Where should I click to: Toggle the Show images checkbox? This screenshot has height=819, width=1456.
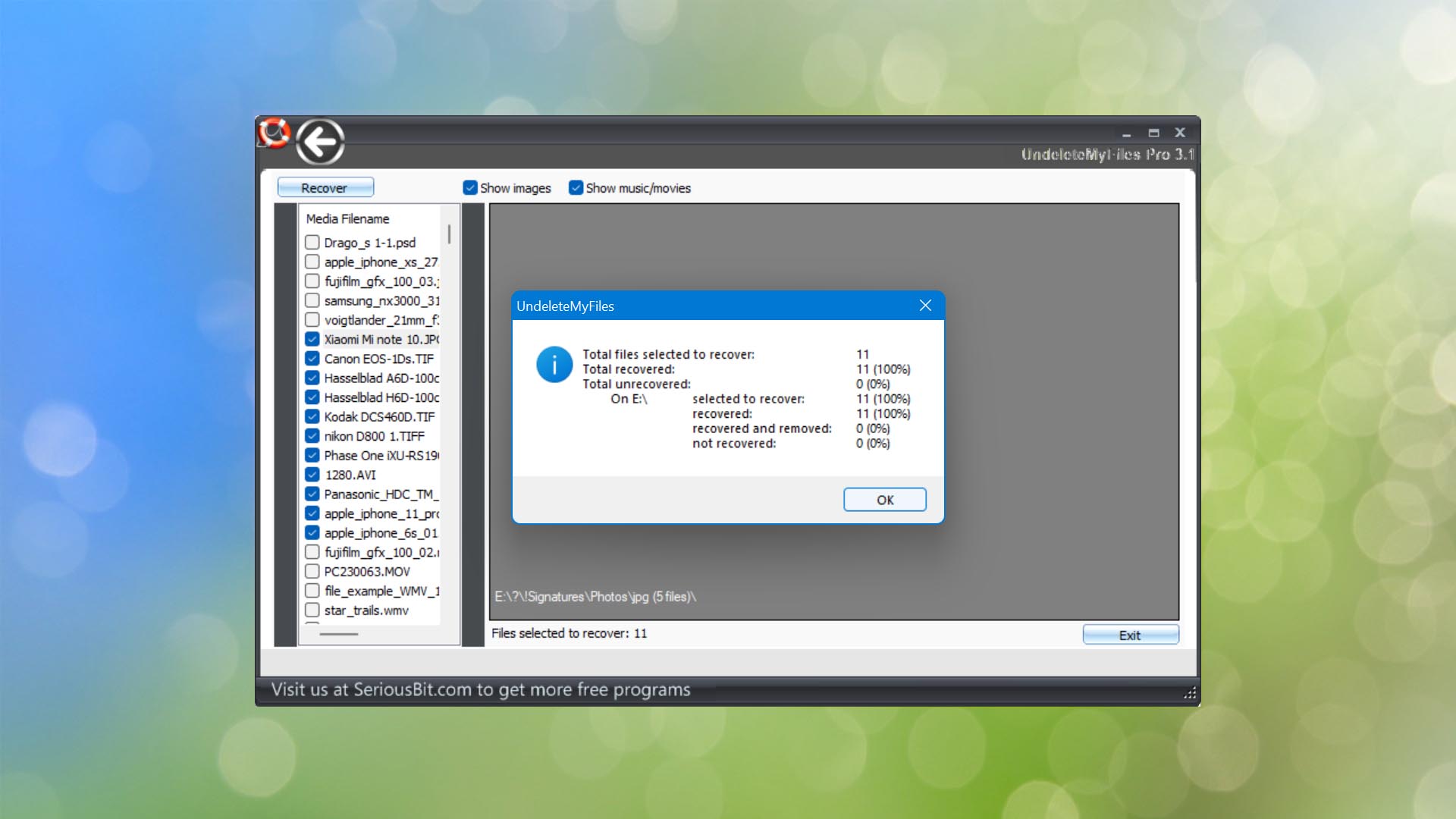pyautogui.click(x=470, y=187)
